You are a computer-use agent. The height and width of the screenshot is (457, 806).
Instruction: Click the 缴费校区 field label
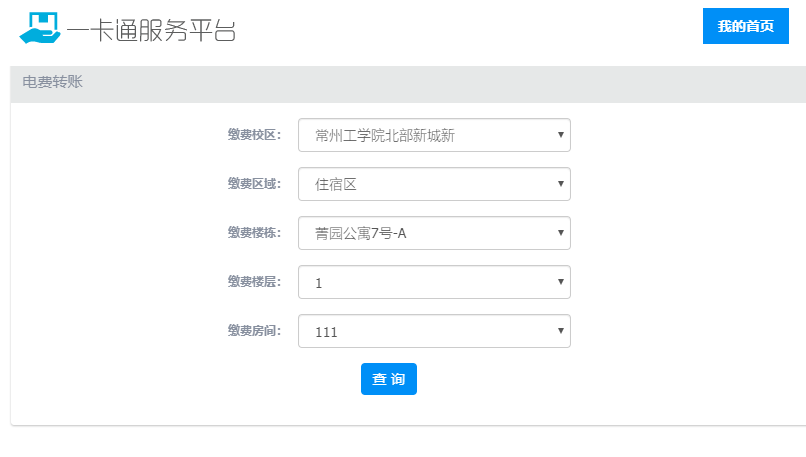pyautogui.click(x=254, y=135)
